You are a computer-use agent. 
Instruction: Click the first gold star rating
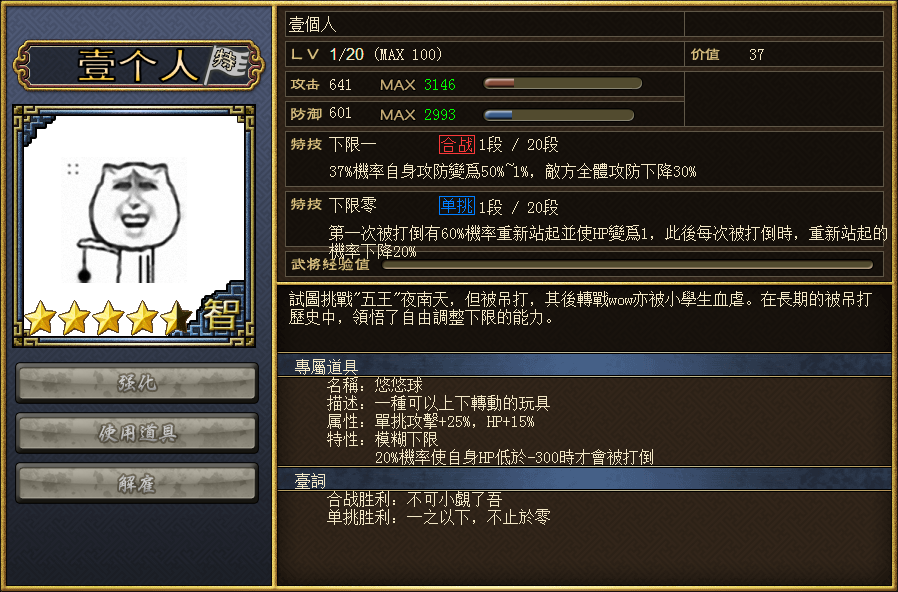[x=41, y=318]
